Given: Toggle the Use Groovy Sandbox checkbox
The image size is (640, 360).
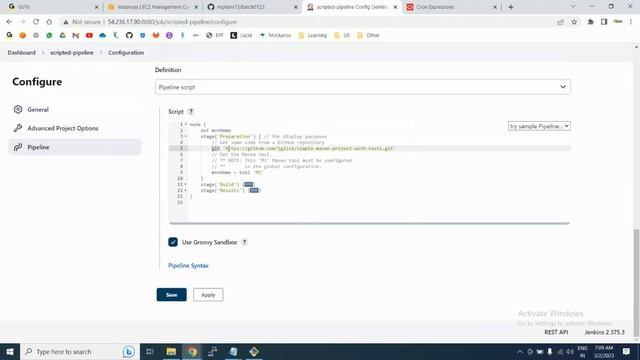Looking at the screenshot, I should point(173,242).
